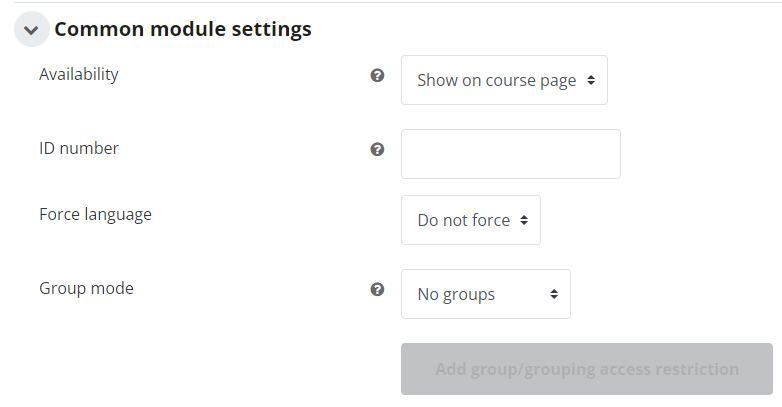Click the Availability dropdown's up-down arrows
This screenshot has width=782, height=407.
591,80
